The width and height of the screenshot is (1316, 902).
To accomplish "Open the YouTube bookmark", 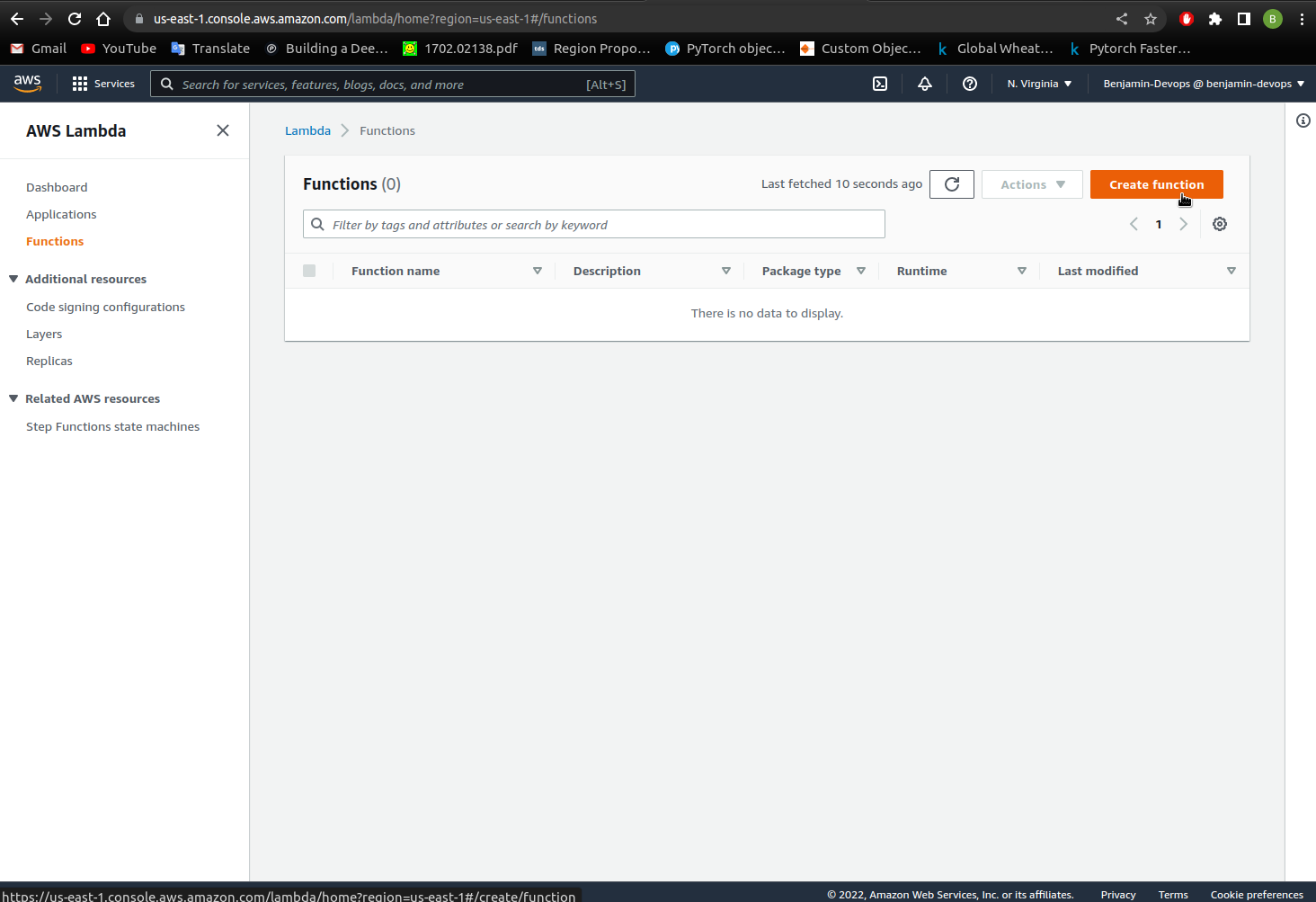I will (119, 49).
